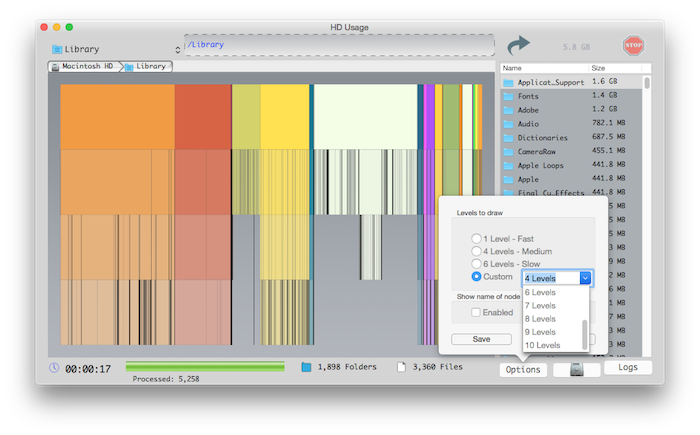Open the Logs button
This screenshot has width=700, height=435.
628,367
